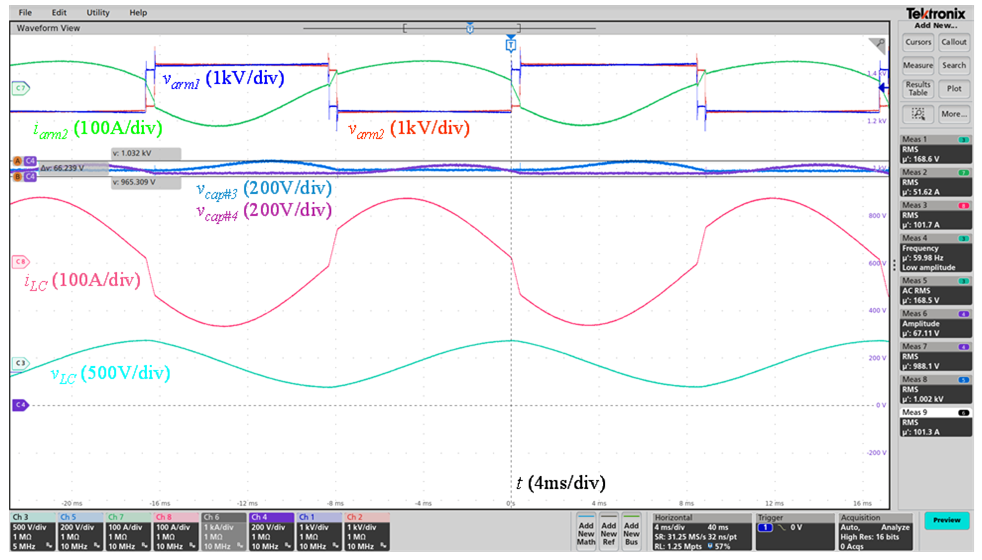Open the Utility menu
This screenshot has width=982, height=560.
pyautogui.click(x=98, y=12)
